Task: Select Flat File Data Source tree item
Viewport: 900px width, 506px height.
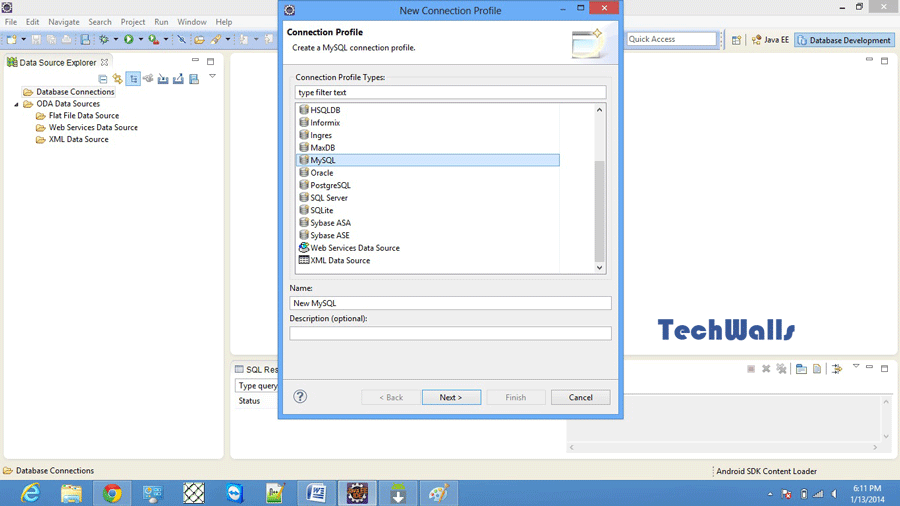Action: point(77,115)
